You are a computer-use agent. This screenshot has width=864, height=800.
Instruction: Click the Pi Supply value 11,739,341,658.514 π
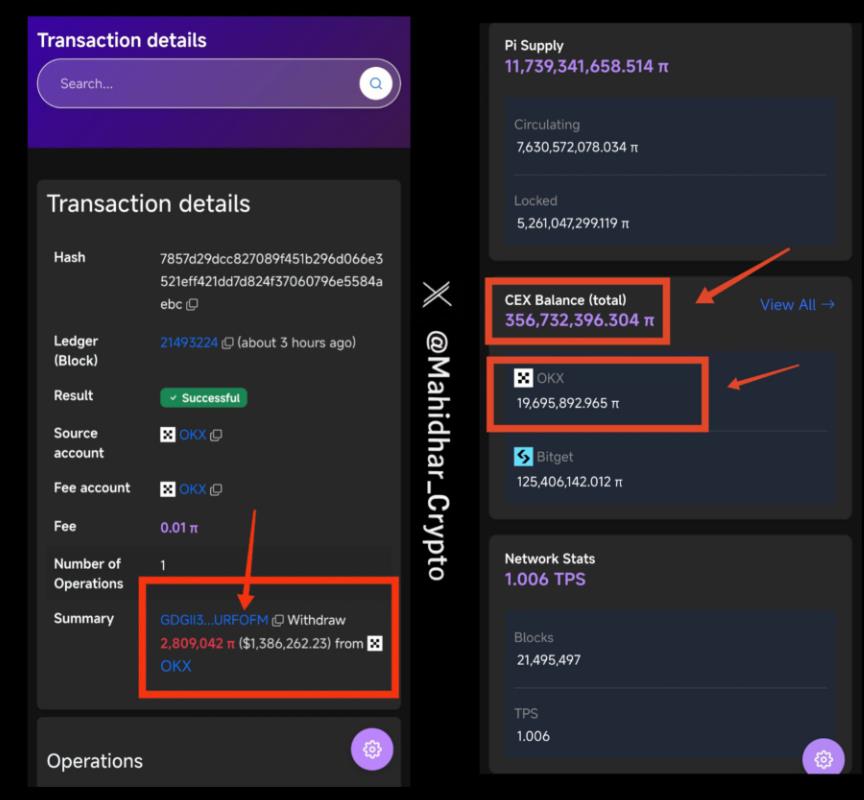coord(586,67)
